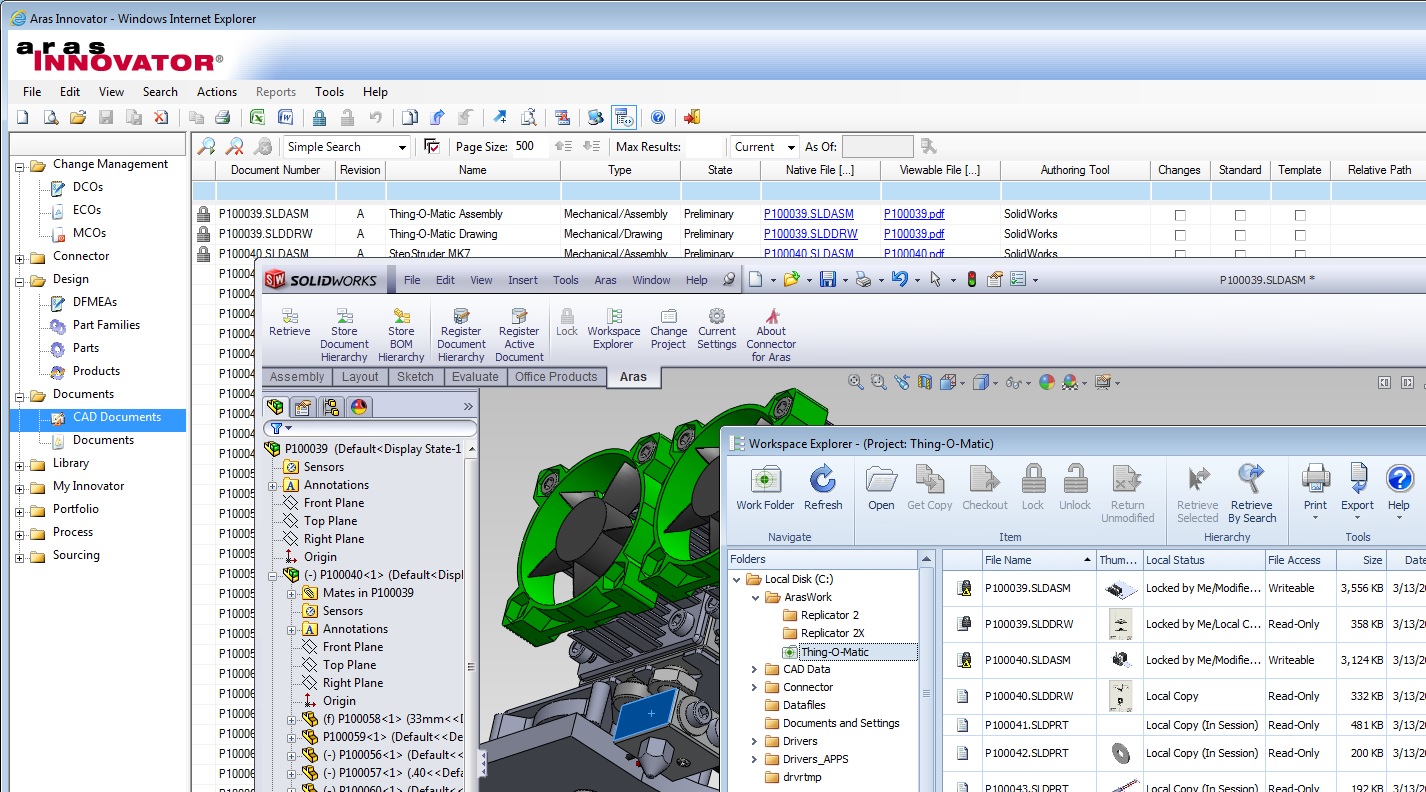This screenshot has width=1426, height=792.
Task: Click Change Project icon in ribbon
Action: point(668,329)
